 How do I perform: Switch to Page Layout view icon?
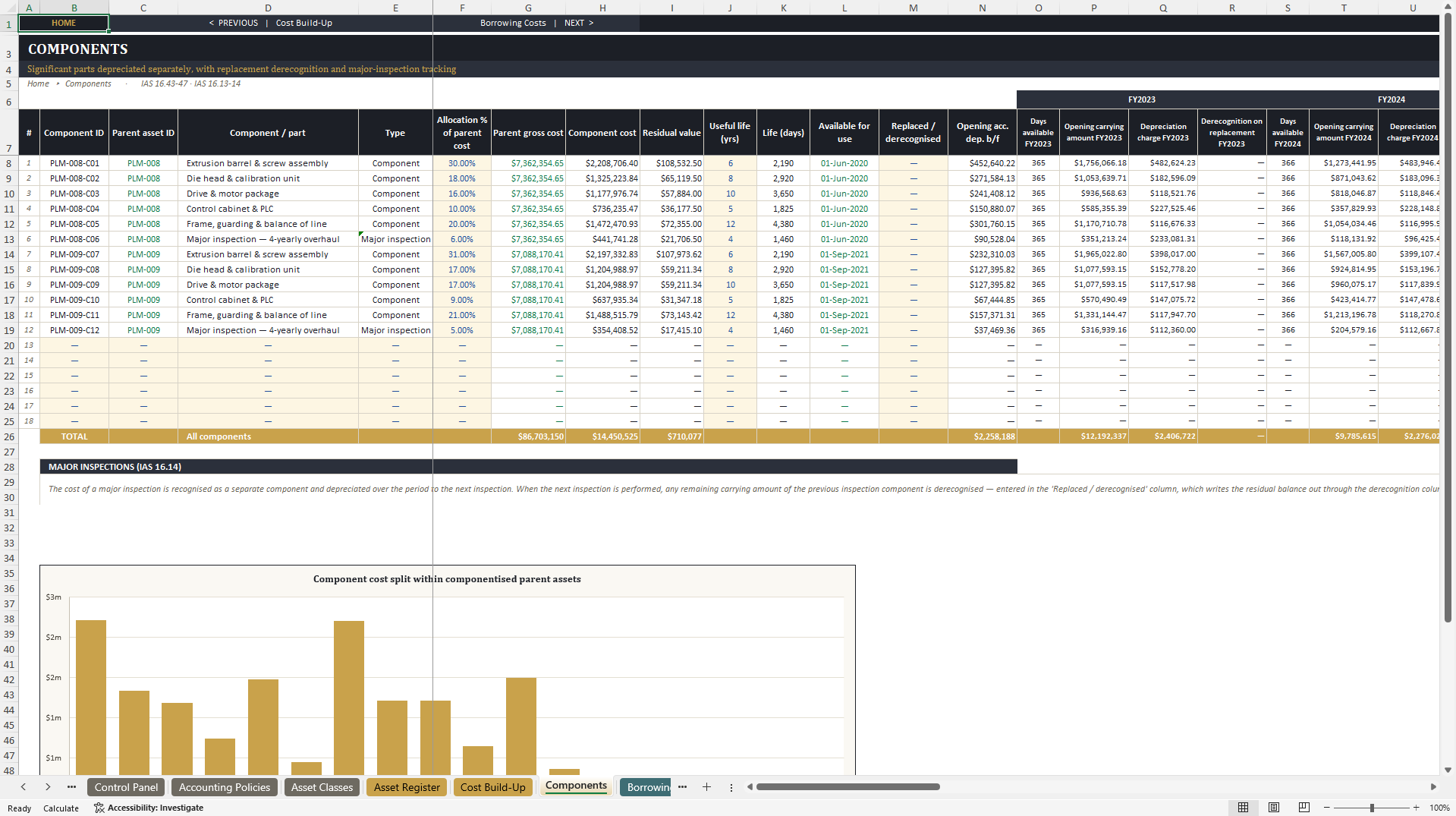[1274, 808]
